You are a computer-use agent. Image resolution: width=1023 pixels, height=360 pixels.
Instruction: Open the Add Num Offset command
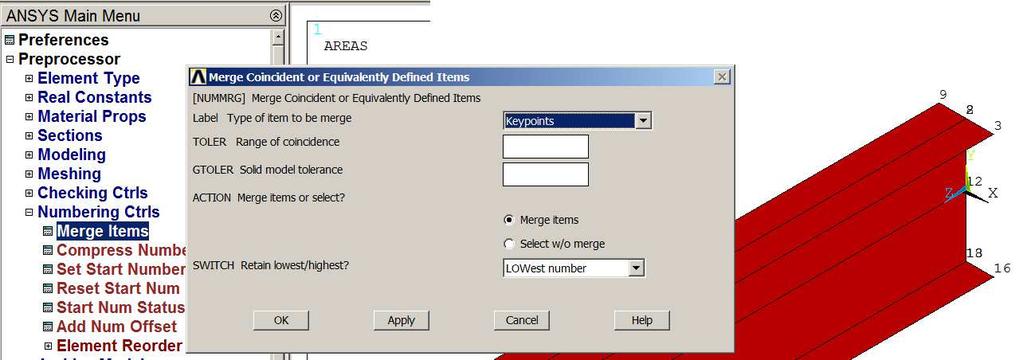pyautogui.click(x=117, y=327)
